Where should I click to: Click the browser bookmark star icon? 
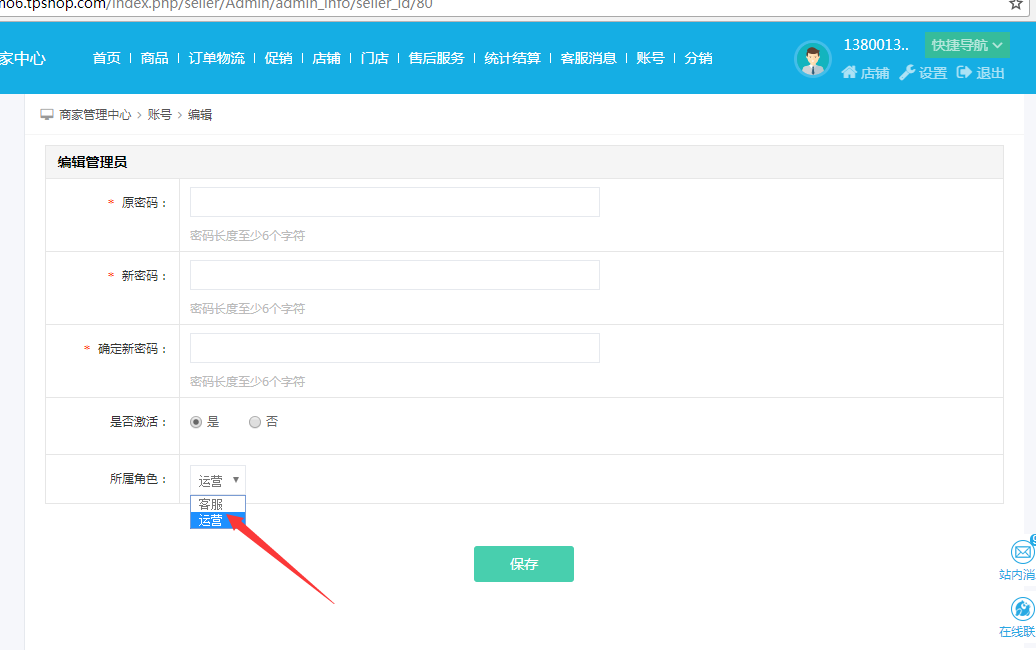pos(1015,4)
